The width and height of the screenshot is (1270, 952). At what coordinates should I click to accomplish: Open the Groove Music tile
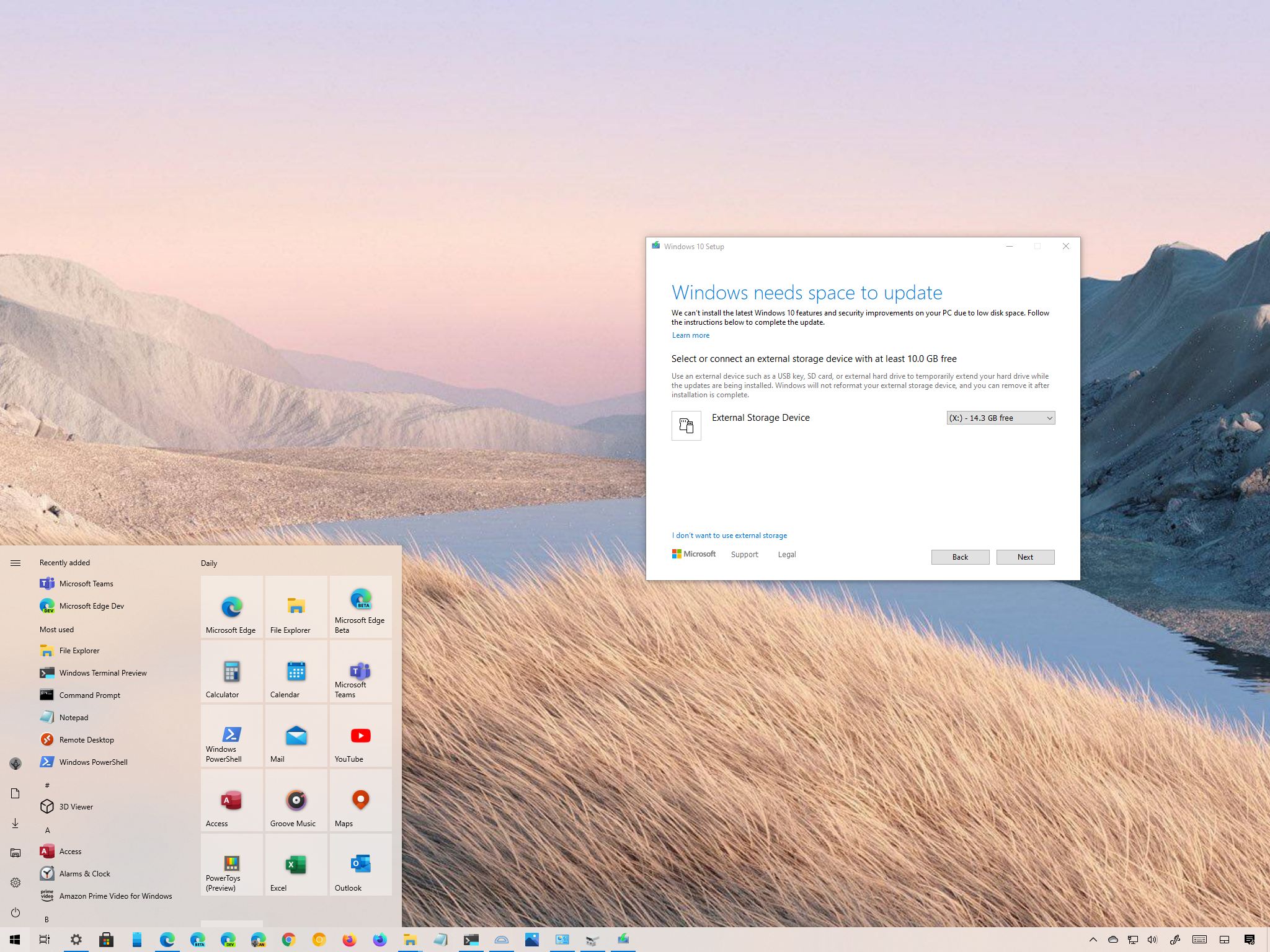tap(296, 800)
